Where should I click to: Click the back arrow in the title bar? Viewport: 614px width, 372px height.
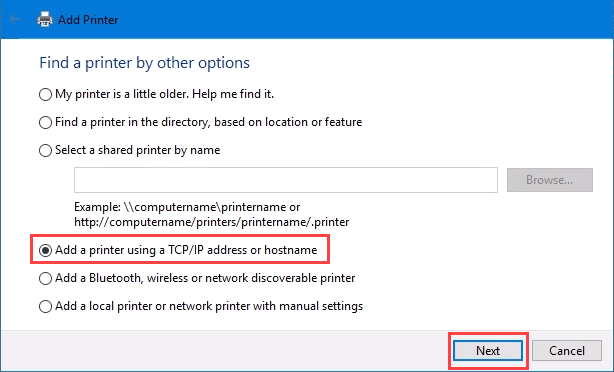[x=14, y=19]
